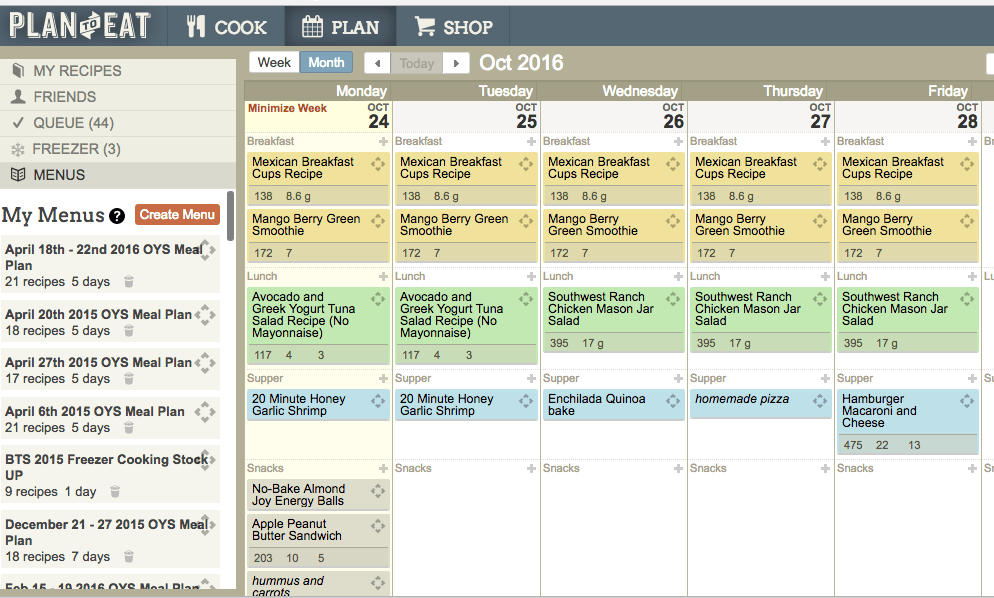The height and width of the screenshot is (598, 994).
Task: Open the Shop tab
Action: (x=453, y=27)
